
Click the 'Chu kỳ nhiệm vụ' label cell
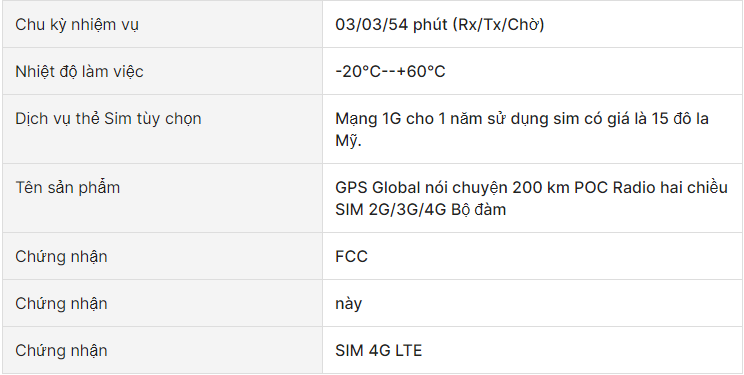pos(162,24)
